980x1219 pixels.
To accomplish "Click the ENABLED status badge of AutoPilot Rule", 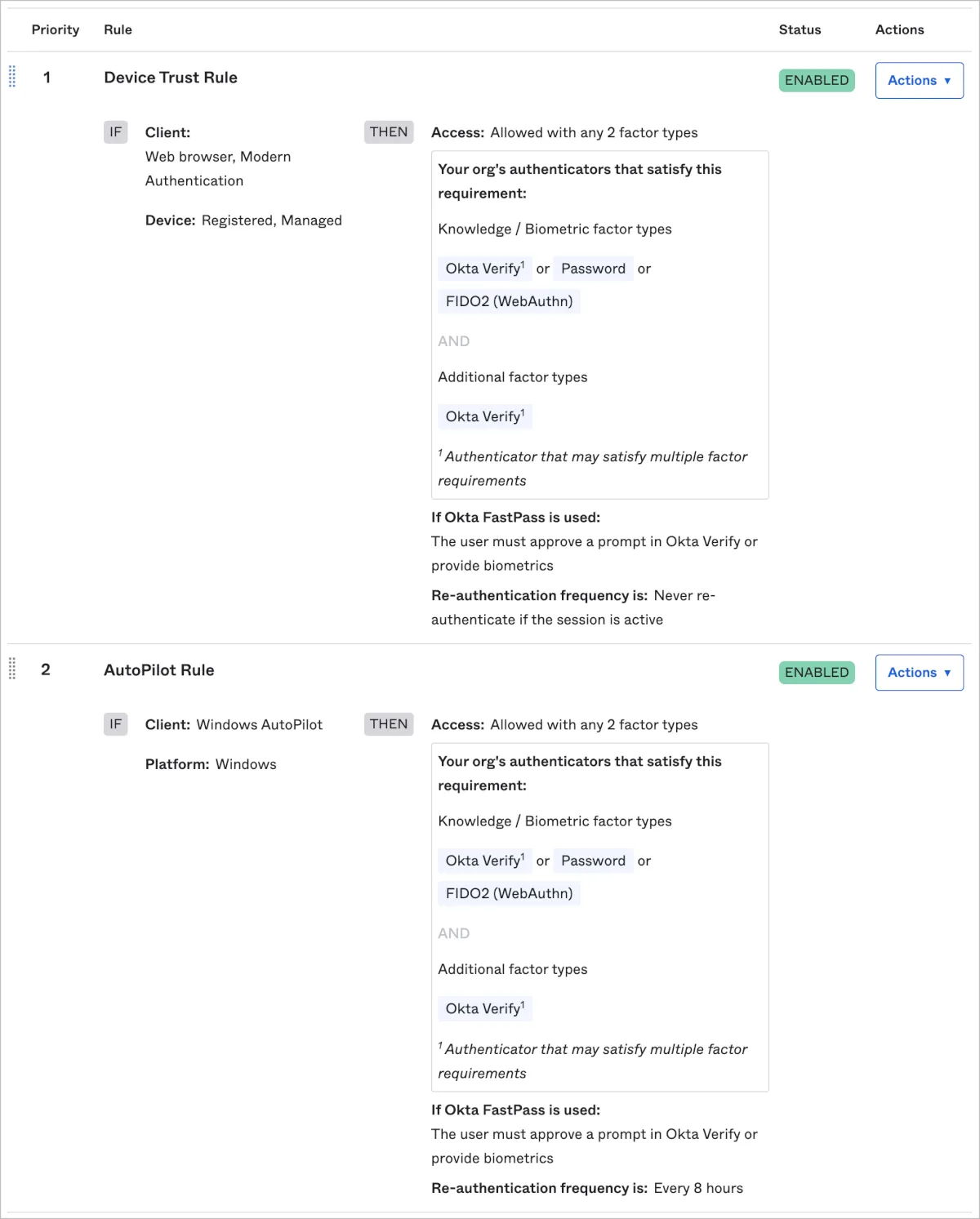I will coord(816,673).
